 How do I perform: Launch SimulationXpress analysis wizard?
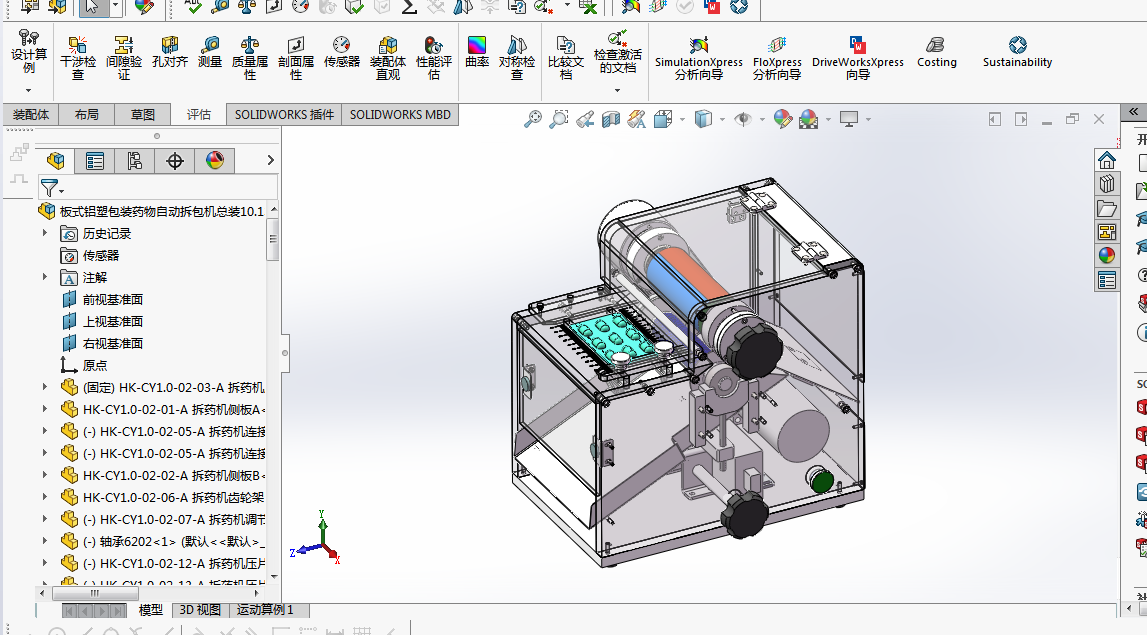click(699, 58)
